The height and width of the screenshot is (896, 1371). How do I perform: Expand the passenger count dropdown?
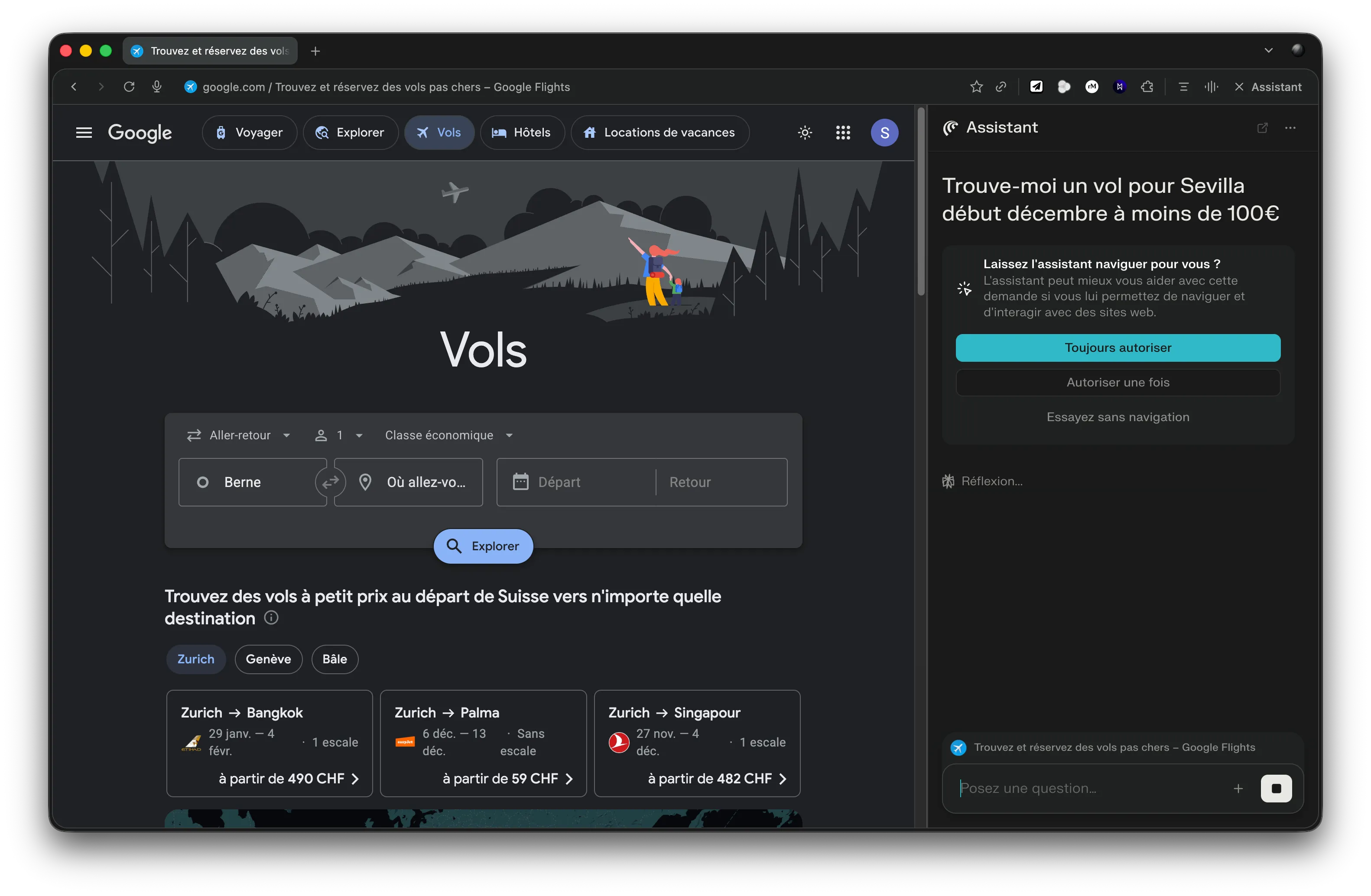point(339,435)
